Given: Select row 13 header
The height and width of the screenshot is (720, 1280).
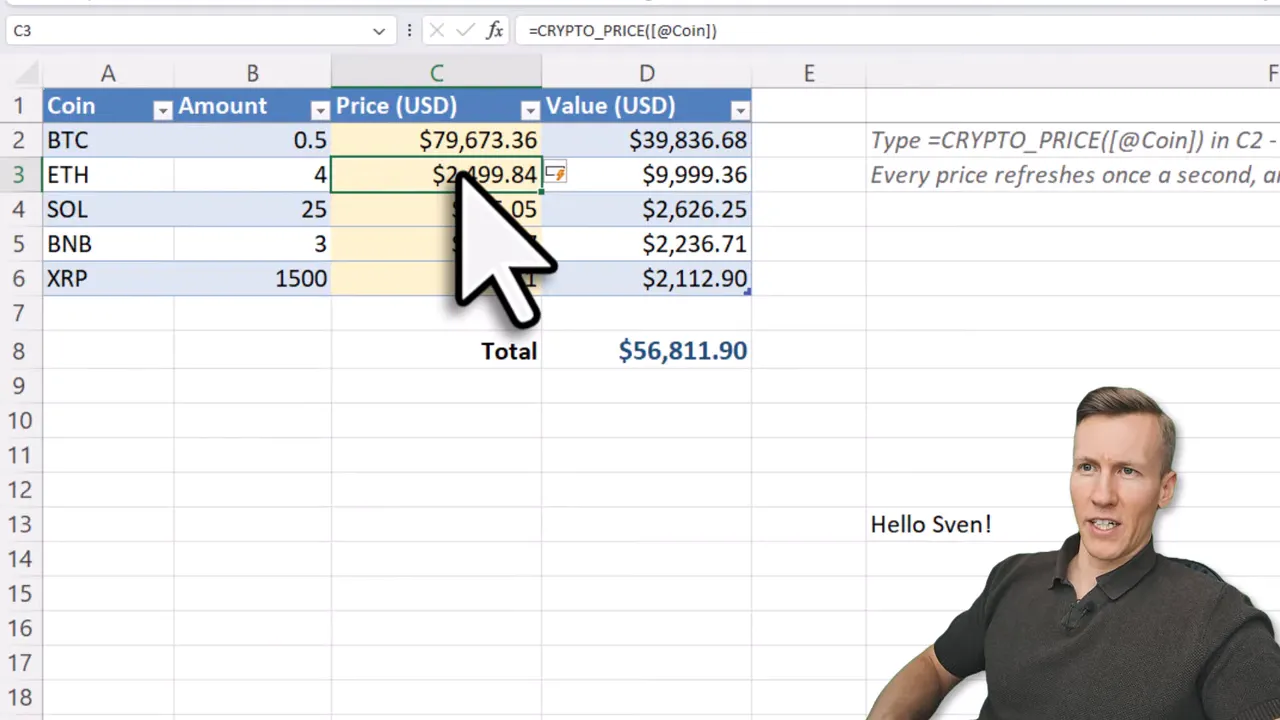Looking at the screenshot, I should (x=20, y=524).
